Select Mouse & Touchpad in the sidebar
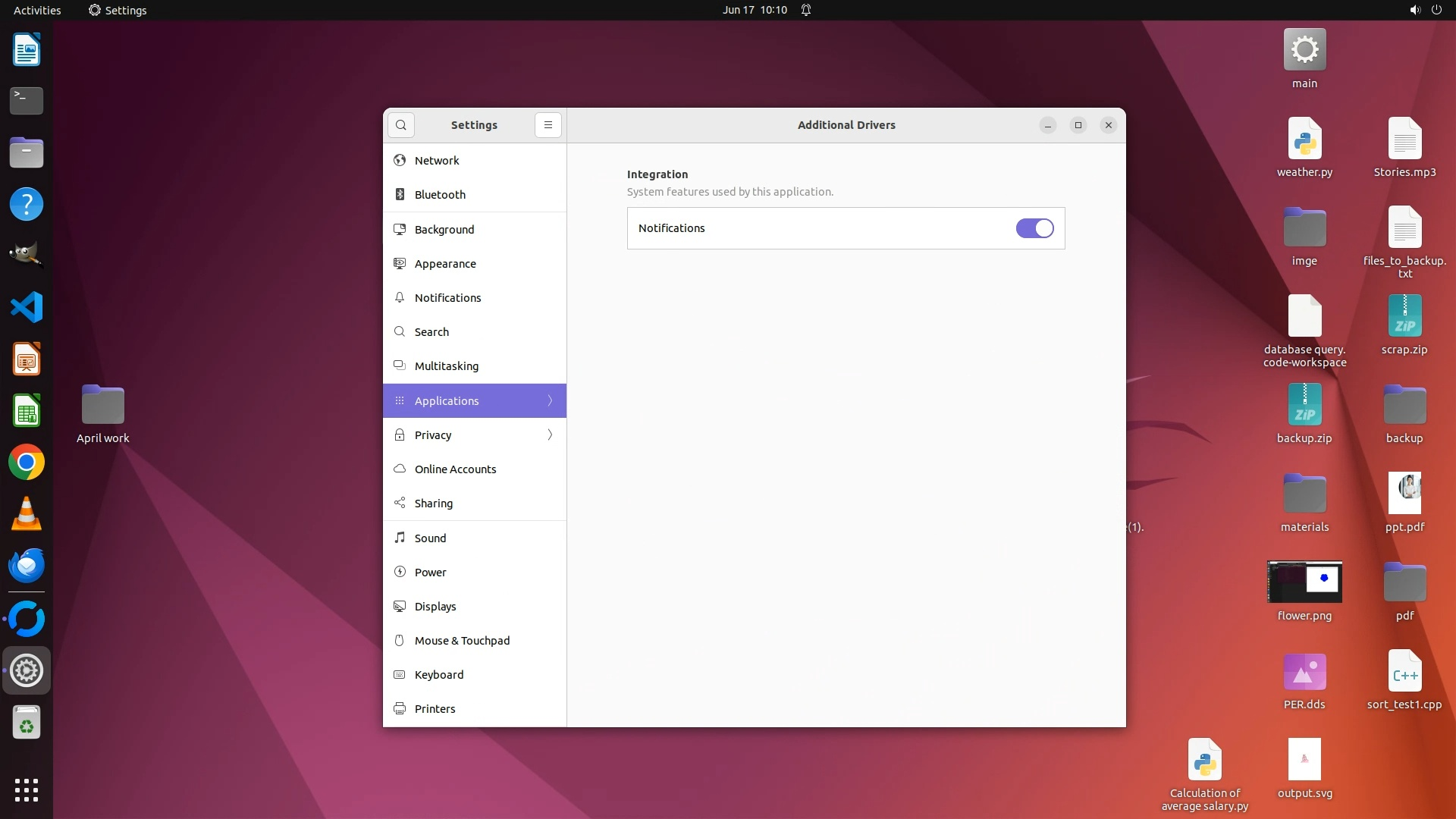 pyautogui.click(x=462, y=641)
